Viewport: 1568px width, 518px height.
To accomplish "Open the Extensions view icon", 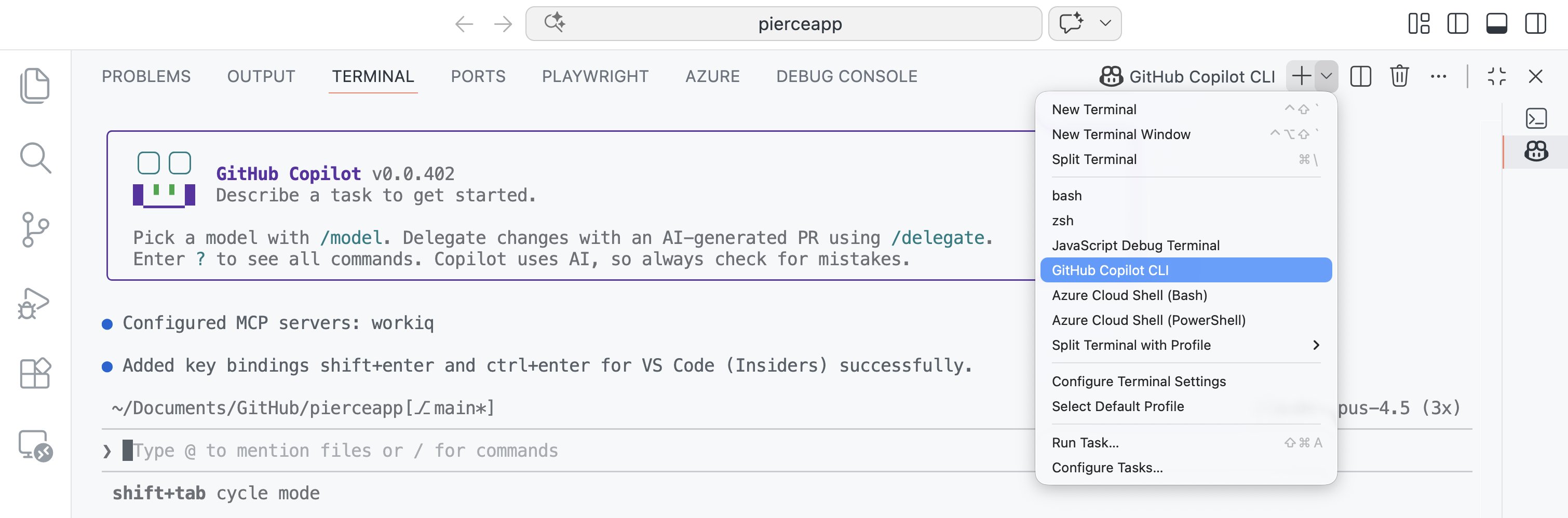I will point(35,373).
